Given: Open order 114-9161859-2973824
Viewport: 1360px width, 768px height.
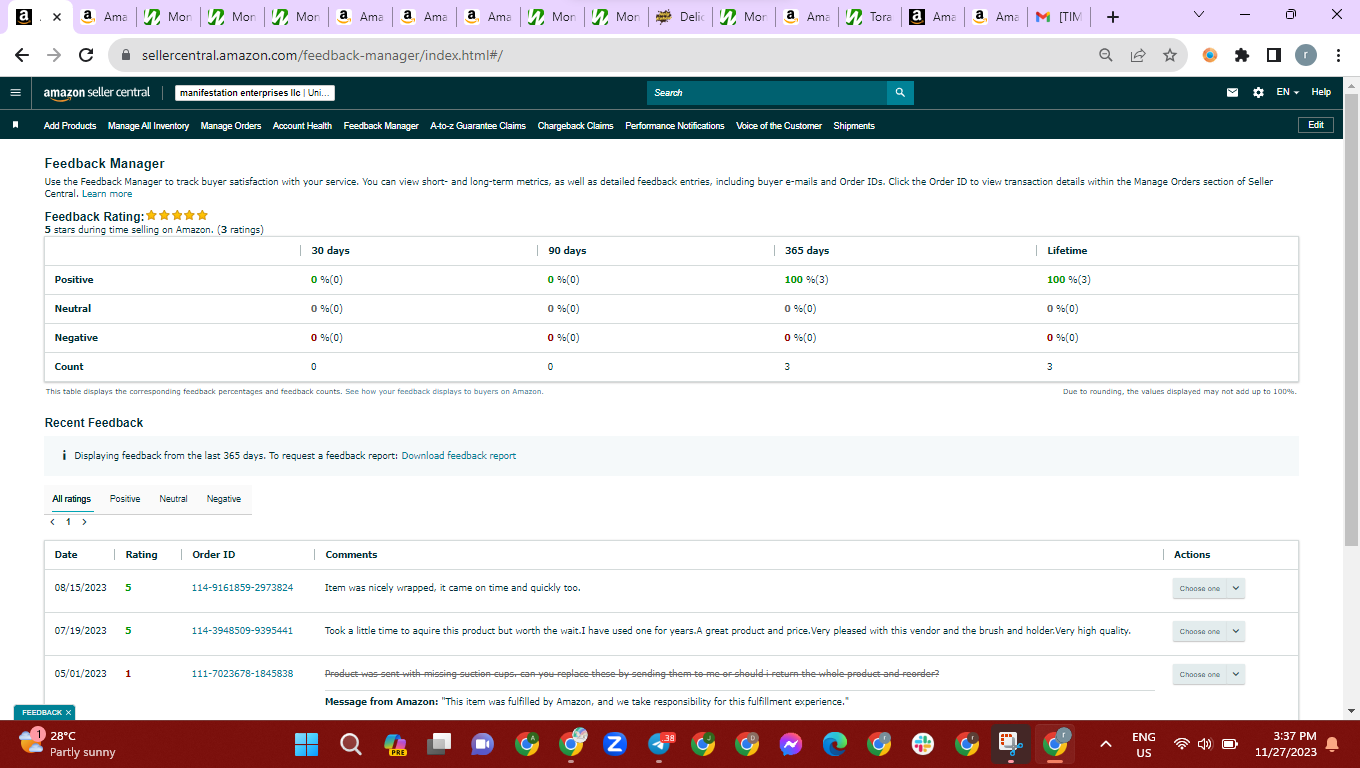Looking at the screenshot, I should [242, 588].
